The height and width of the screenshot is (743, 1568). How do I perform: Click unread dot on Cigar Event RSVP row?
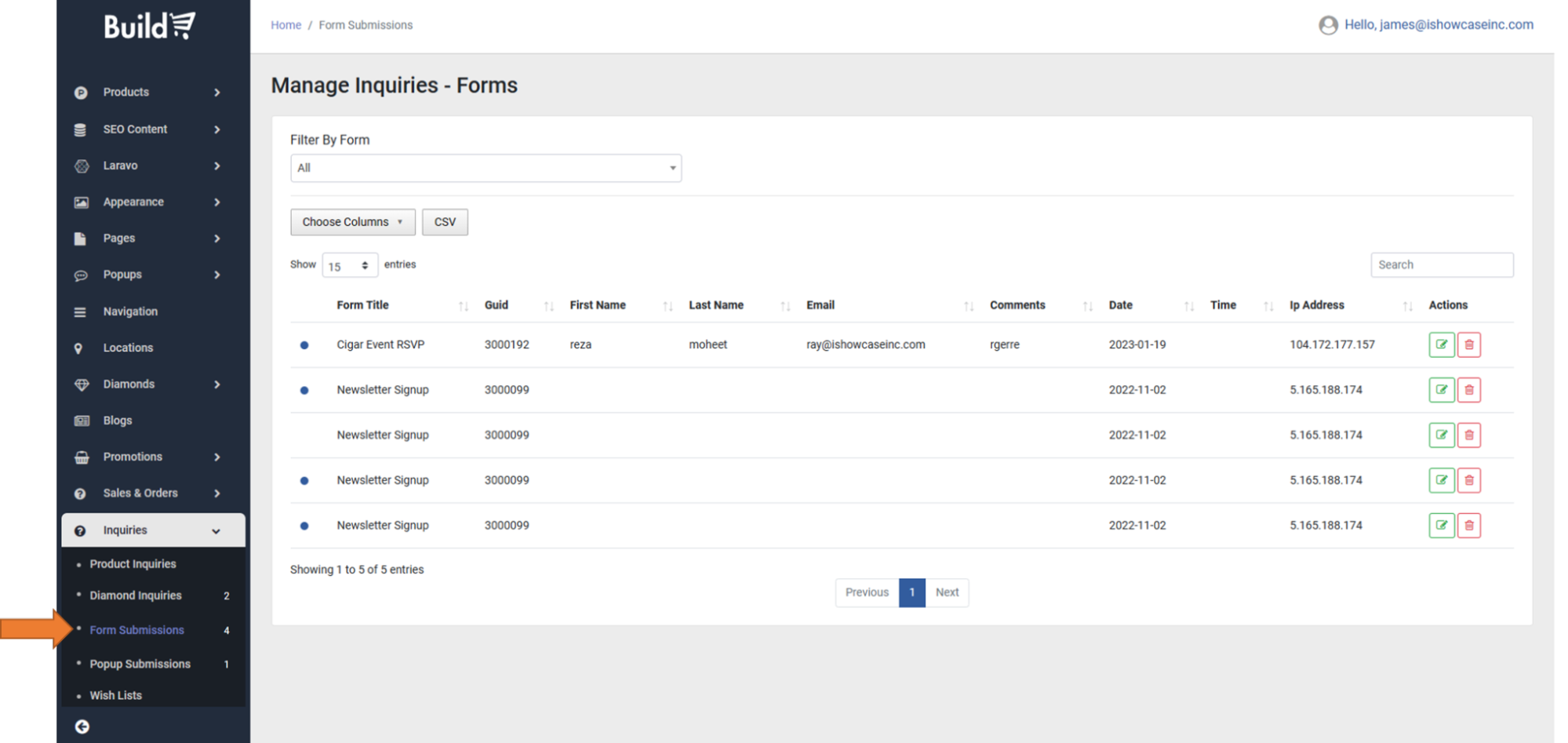[304, 345]
